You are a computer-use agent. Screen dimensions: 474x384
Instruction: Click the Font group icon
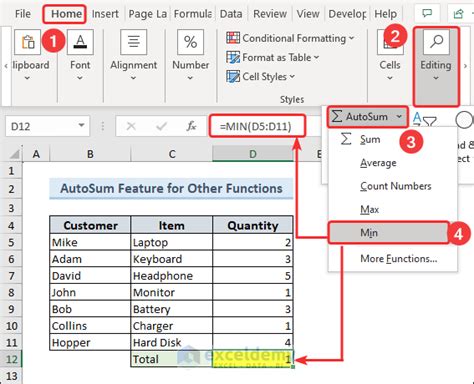tap(80, 42)
